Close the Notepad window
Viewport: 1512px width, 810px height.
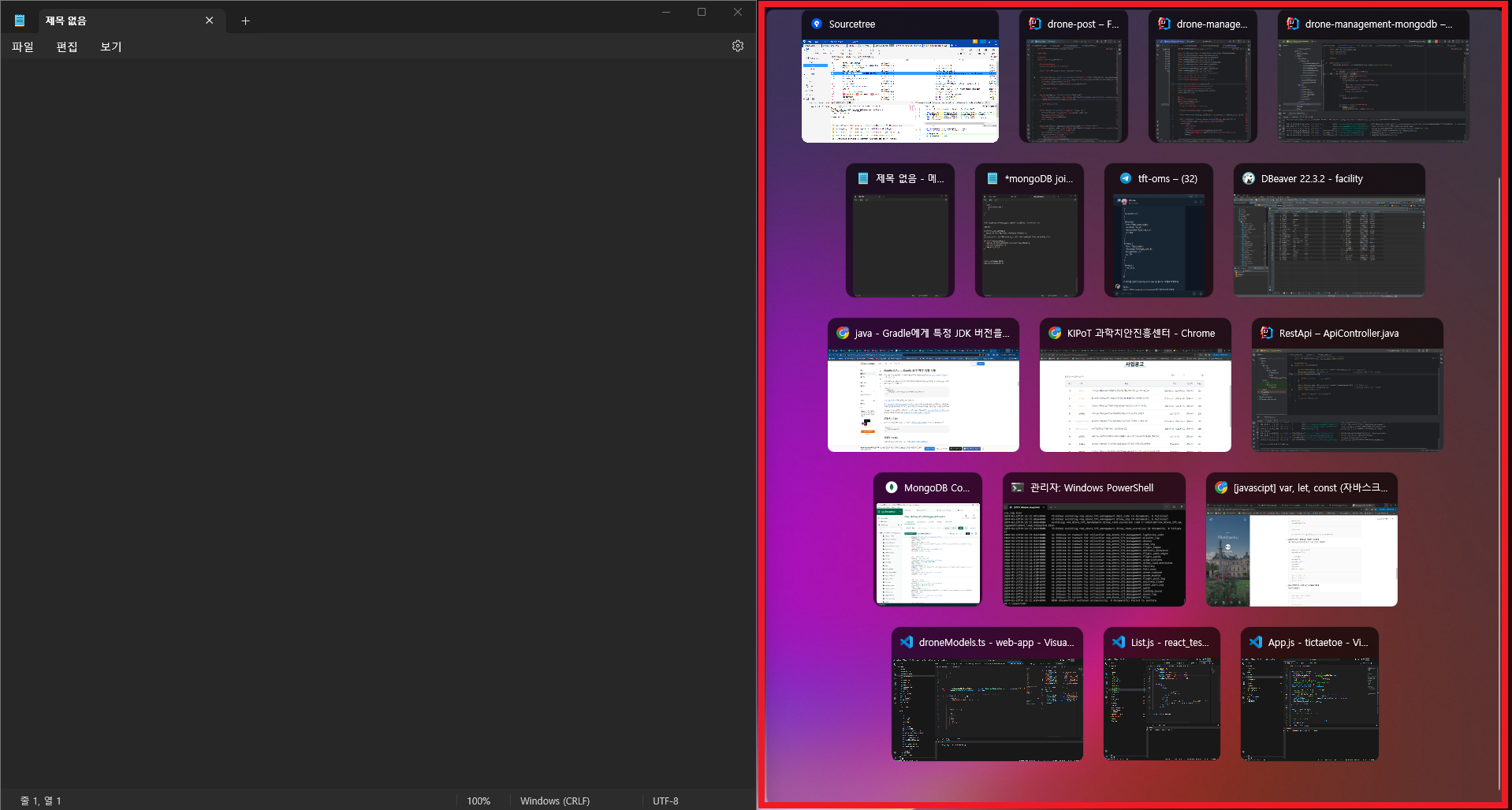tap(738, 12)
